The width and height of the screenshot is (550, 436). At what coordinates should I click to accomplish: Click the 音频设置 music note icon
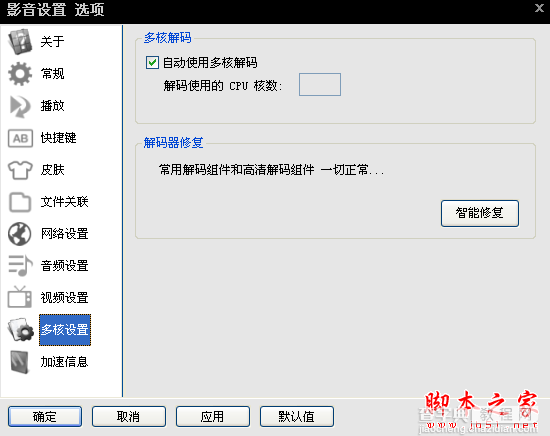click(x=20, y=266)
